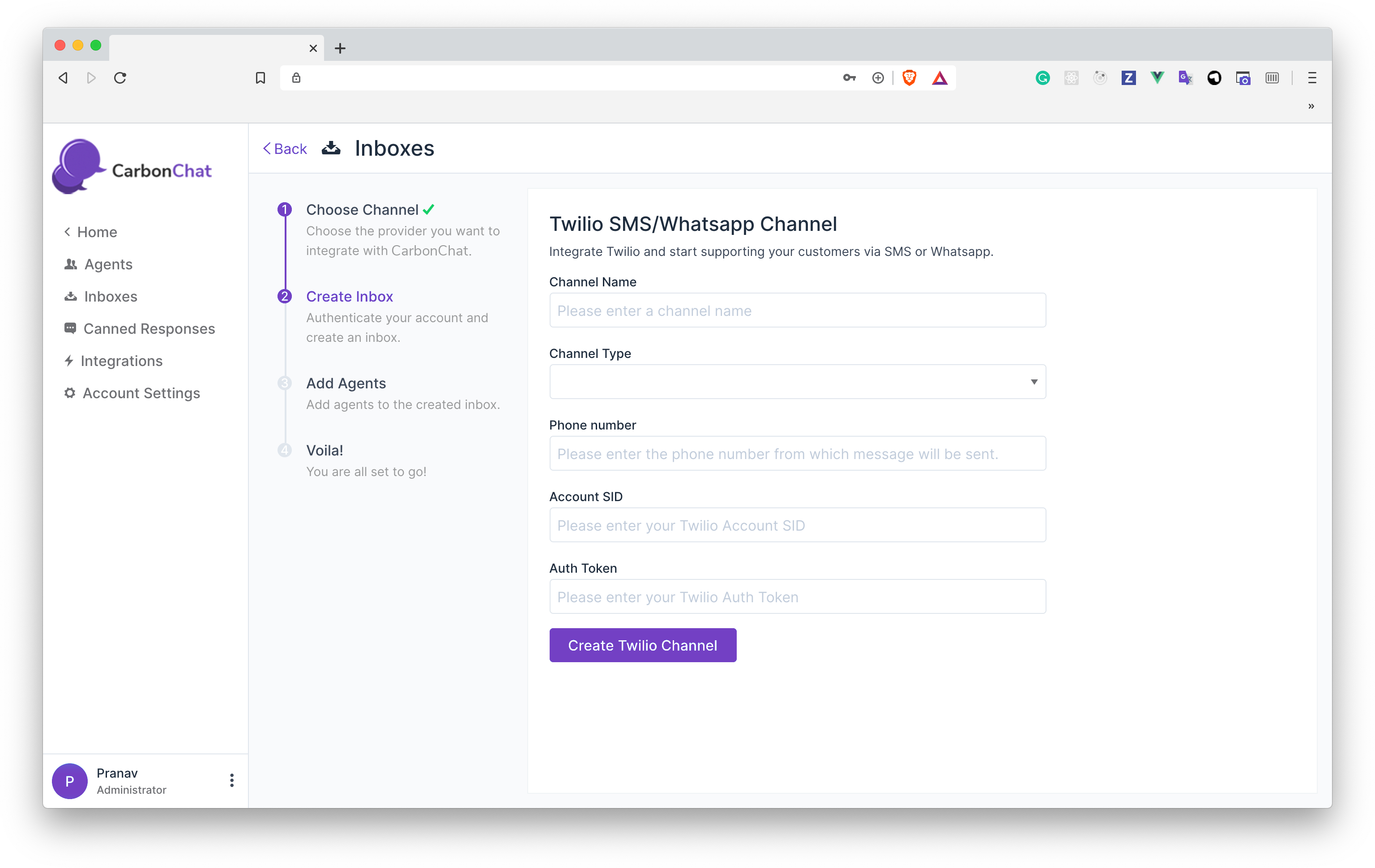The height and width of the screenshot is (868, 1375).
Task: Click the password key icon in address bar
Action: (849, 77)
